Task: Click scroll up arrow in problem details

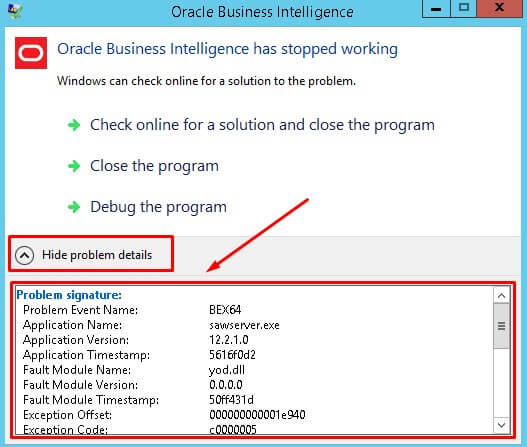Action: tap(501, 296)
